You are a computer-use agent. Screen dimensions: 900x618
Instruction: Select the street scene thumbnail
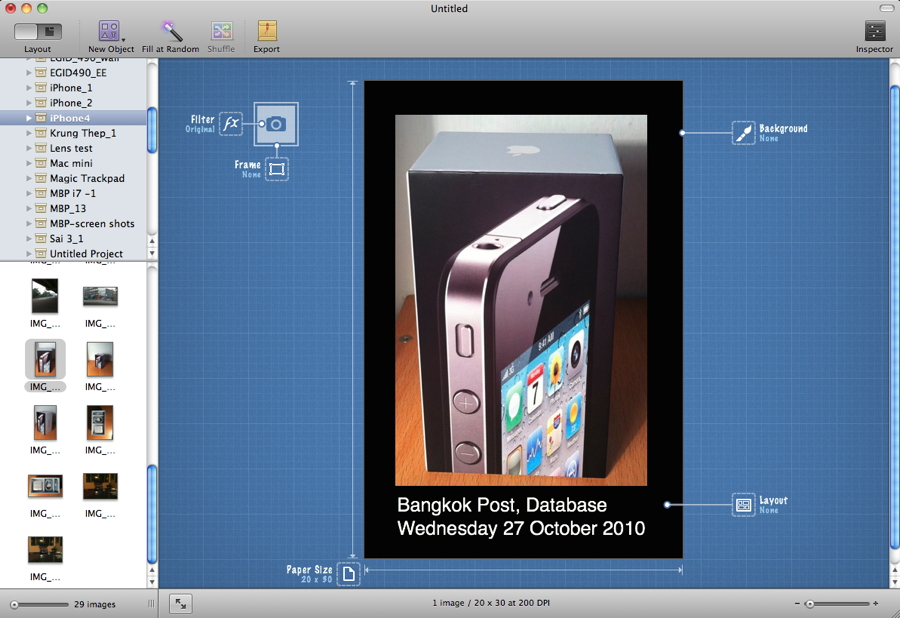100,296
